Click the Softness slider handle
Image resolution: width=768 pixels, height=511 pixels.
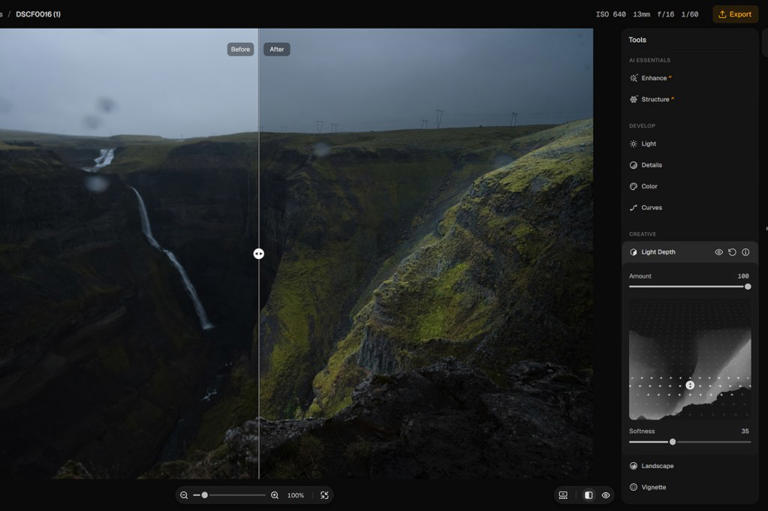(673, 442)
